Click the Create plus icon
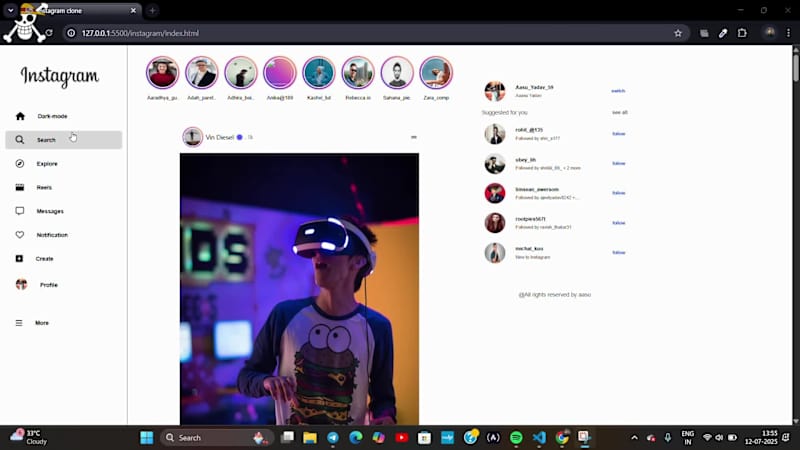Viewport: 800px width, 450px height. (x=19, y=259)
